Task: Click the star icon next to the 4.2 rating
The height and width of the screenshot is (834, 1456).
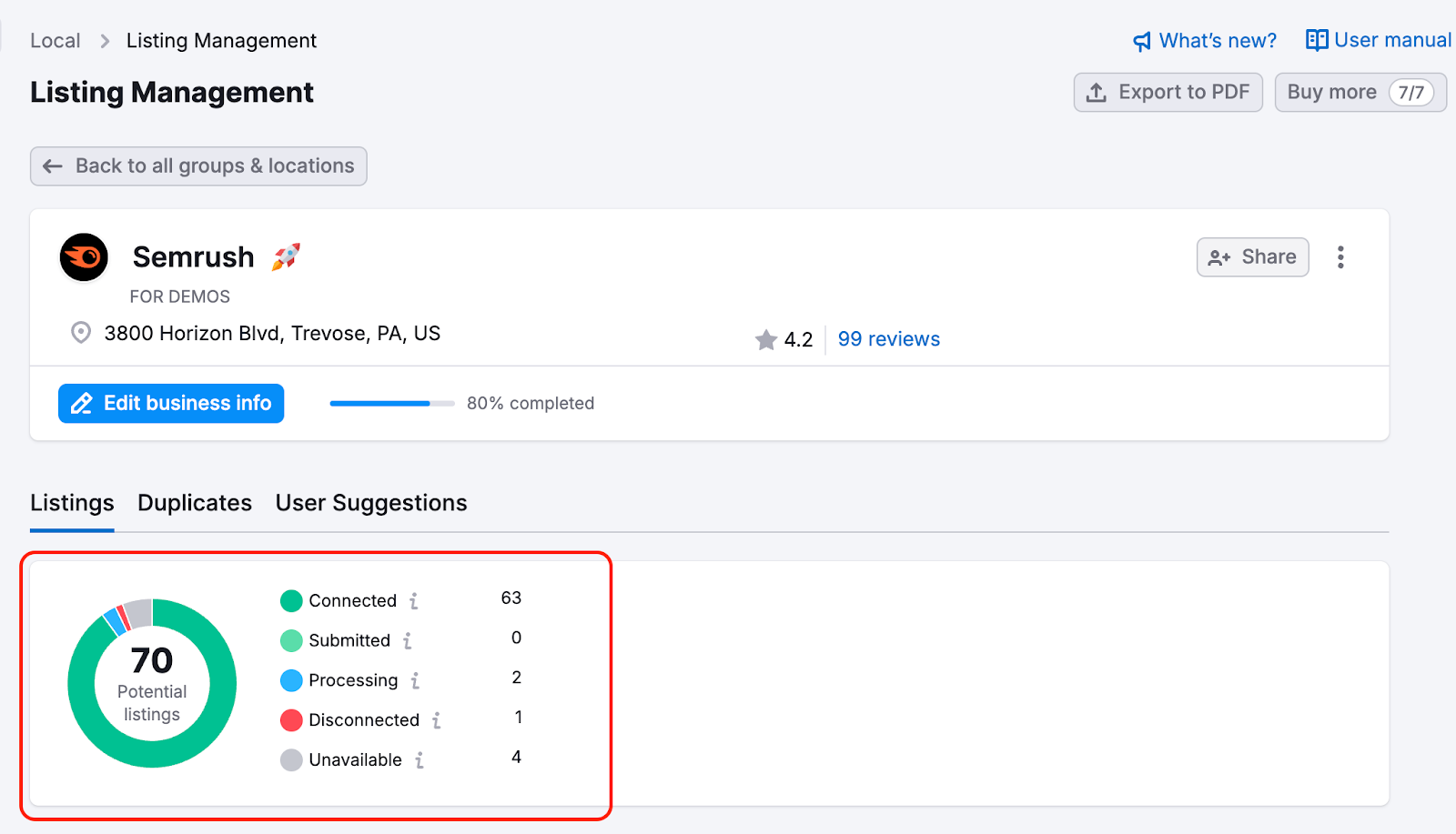Action: click(x=764, y=339)
